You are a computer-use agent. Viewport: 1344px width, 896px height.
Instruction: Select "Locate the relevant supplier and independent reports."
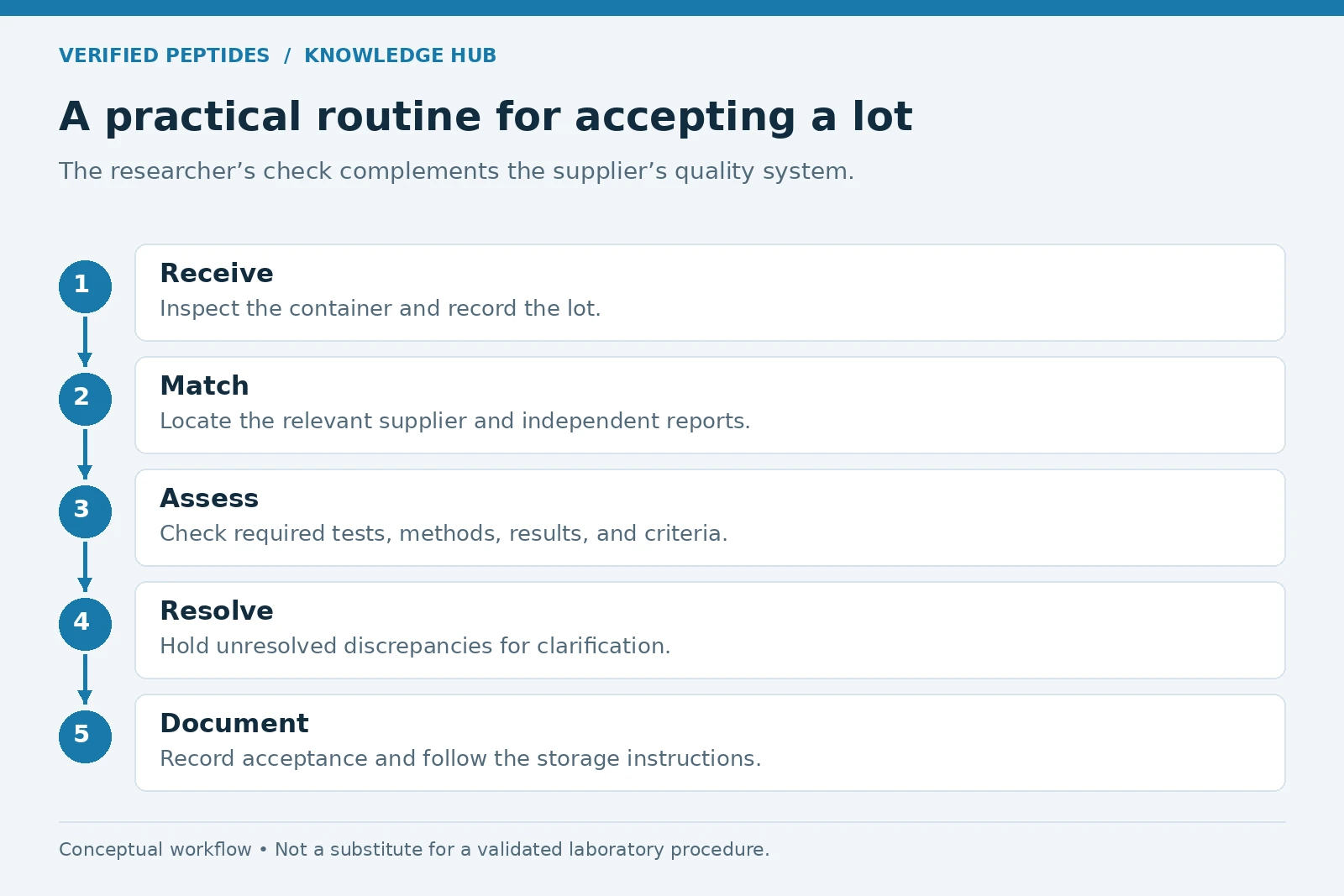[x=455, y=421]
